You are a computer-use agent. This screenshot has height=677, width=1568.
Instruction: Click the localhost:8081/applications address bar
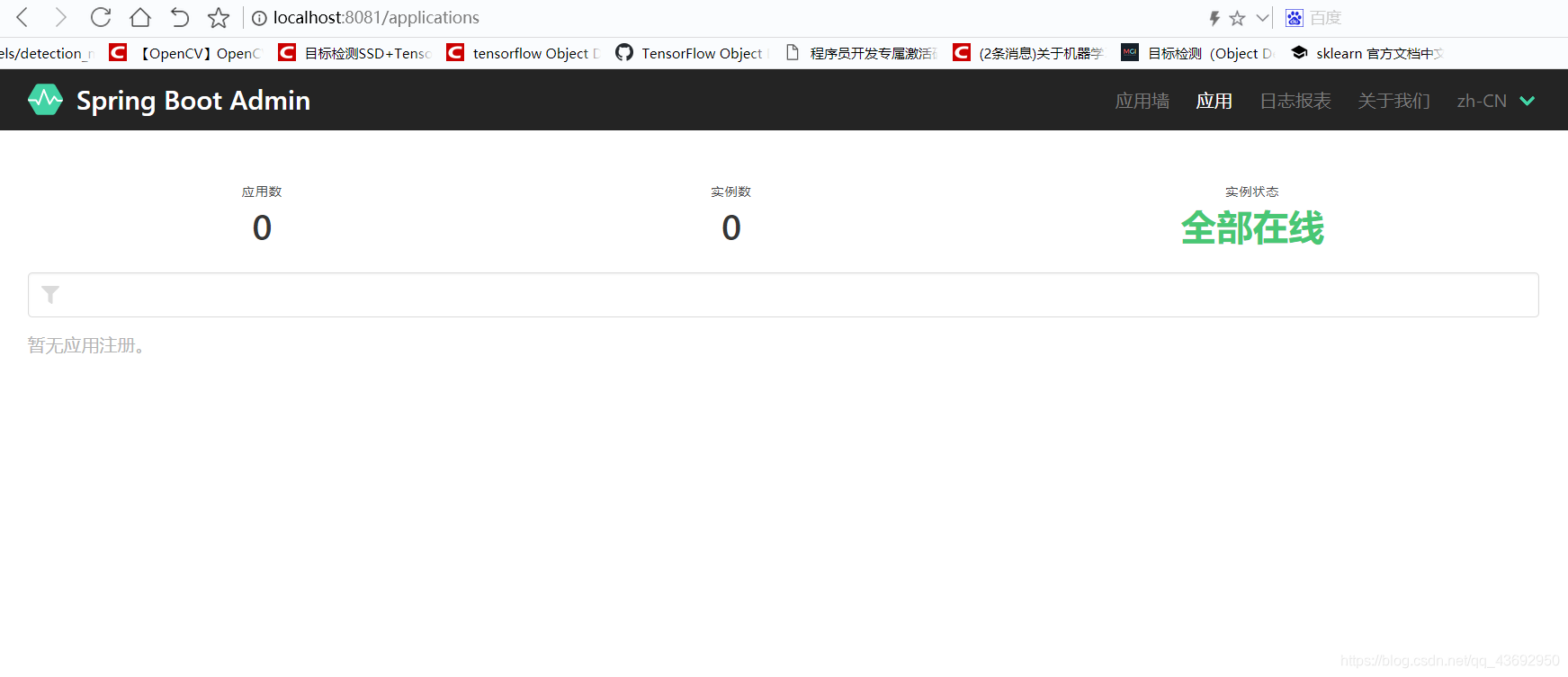point(376,18)
